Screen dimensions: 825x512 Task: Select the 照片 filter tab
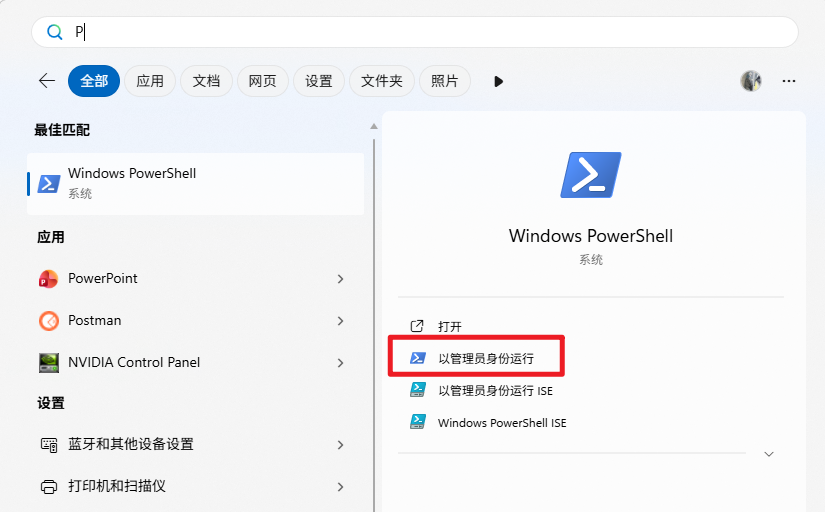(x=445, y=81)
